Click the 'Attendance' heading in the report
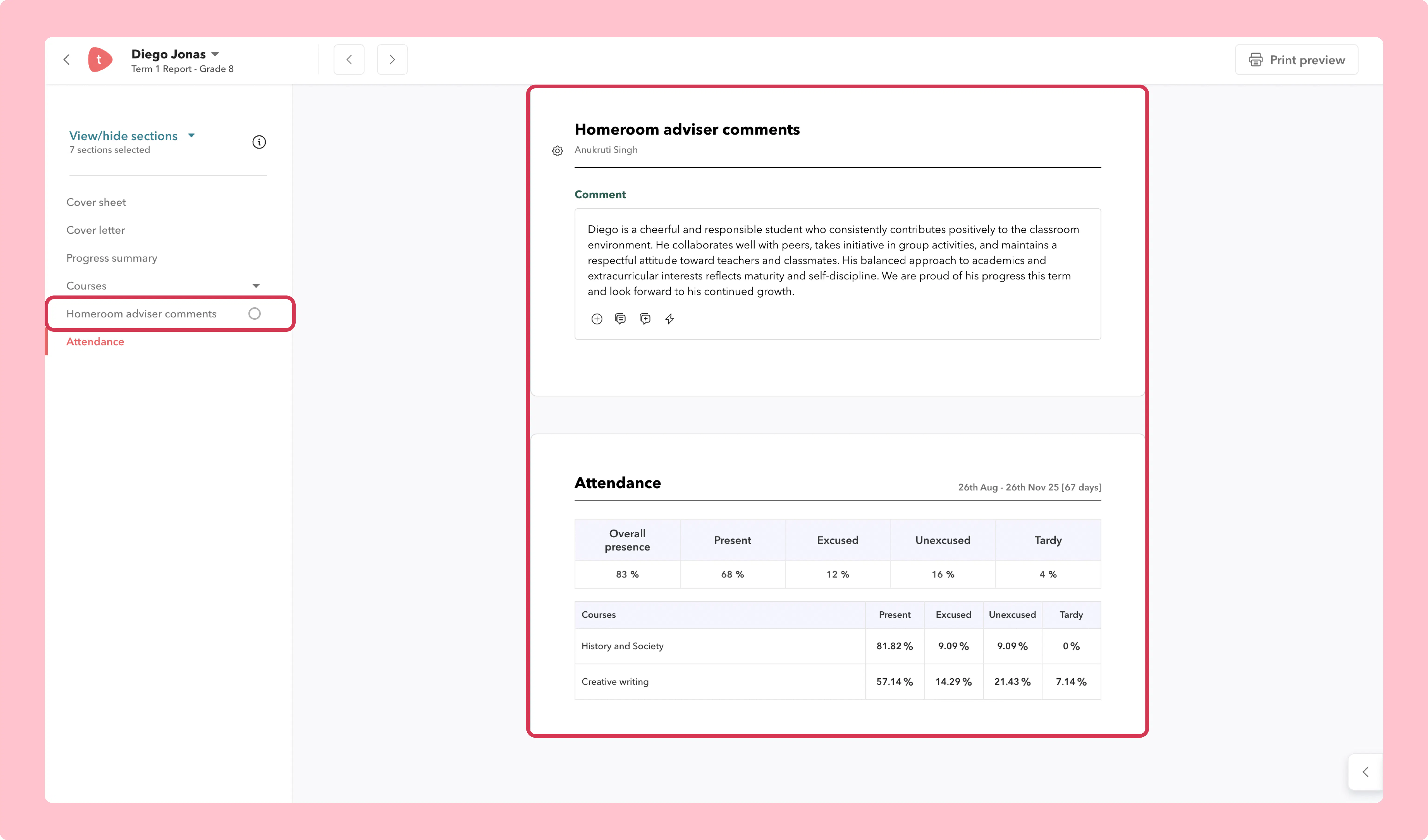1428x840 pixels. point(618,483)
